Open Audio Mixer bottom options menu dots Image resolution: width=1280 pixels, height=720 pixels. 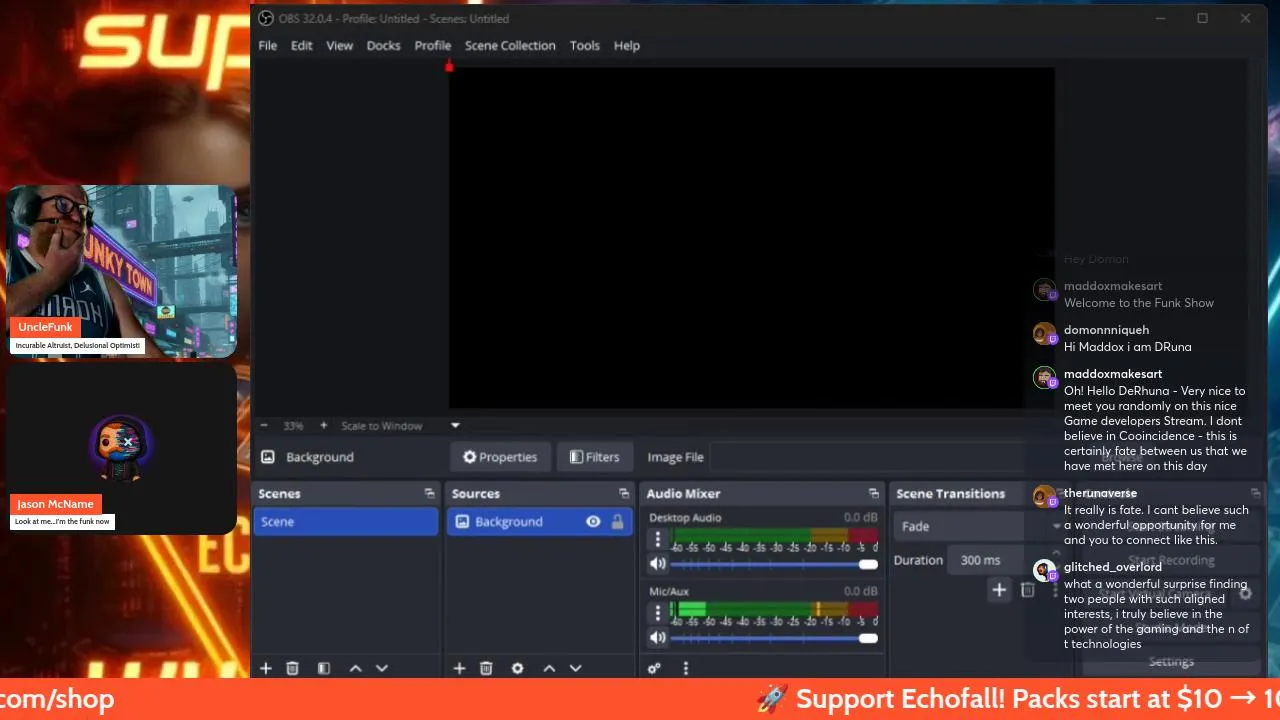tap(685, 668)
